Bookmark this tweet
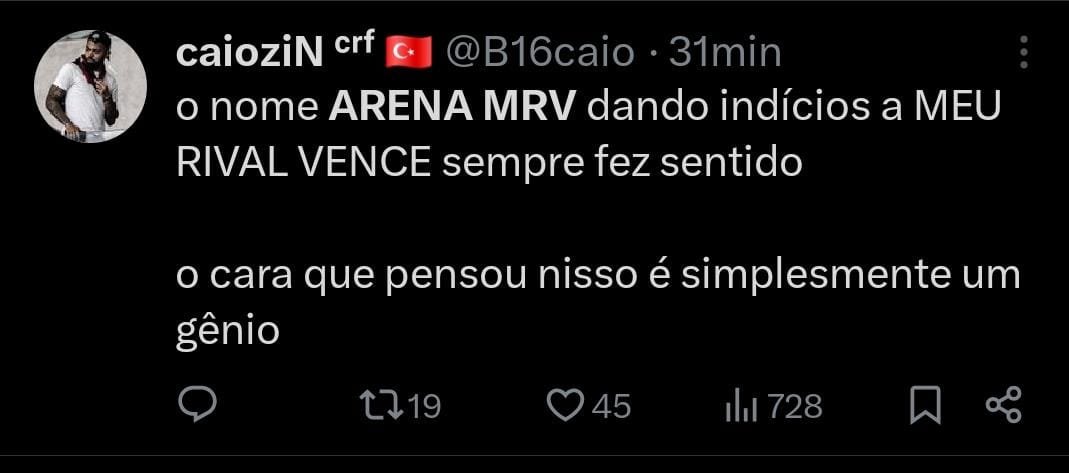The width and height of the screenshot is (1069, 473). click(926, 405)
